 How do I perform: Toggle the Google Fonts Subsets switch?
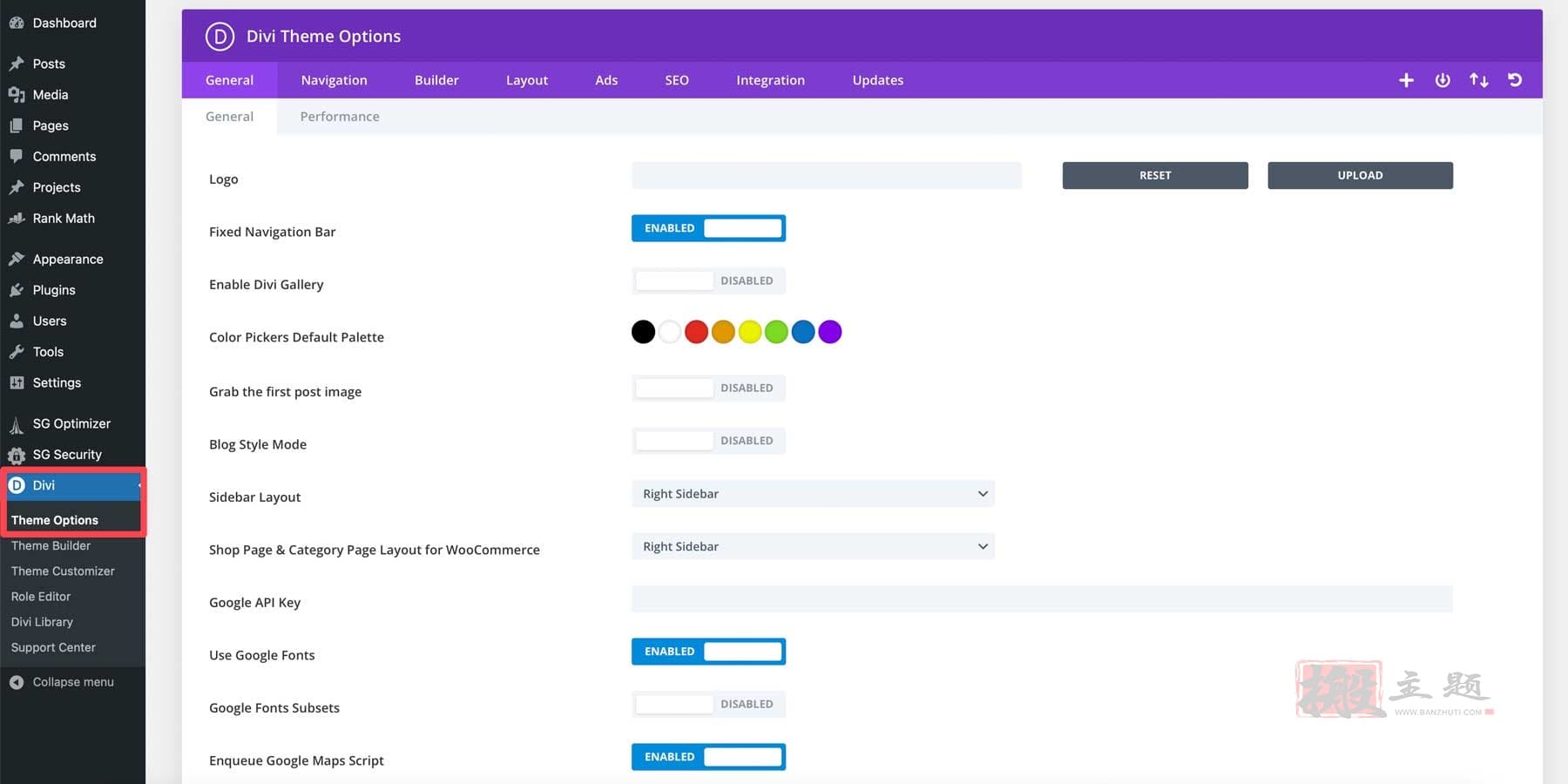(x=708, y=704)
